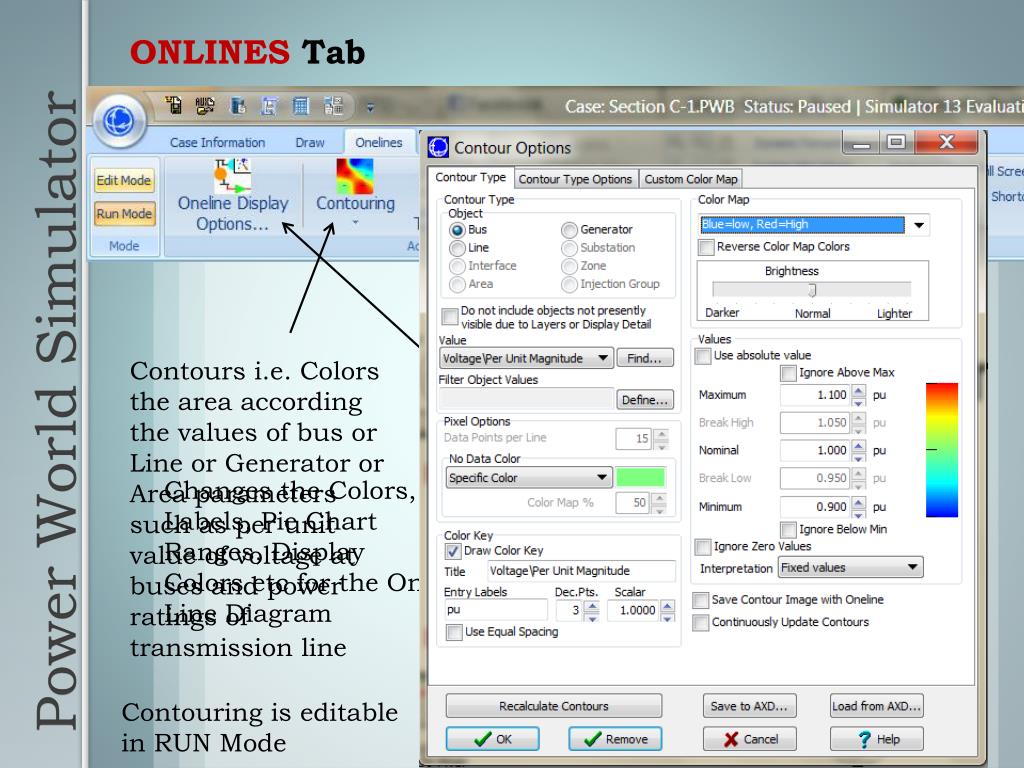Open Help from the dialog
This screenshot has height=768, width=1024.
pyautogui.click(x=876, y=739)
